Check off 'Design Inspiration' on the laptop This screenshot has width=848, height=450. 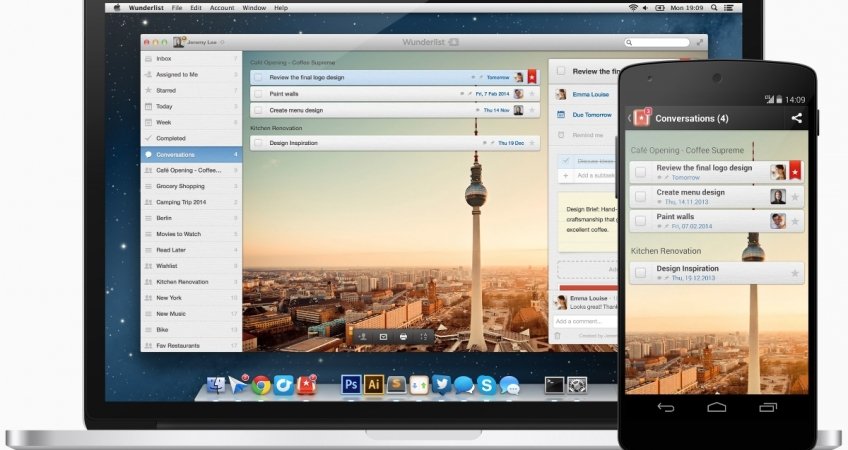pos(258,143)
